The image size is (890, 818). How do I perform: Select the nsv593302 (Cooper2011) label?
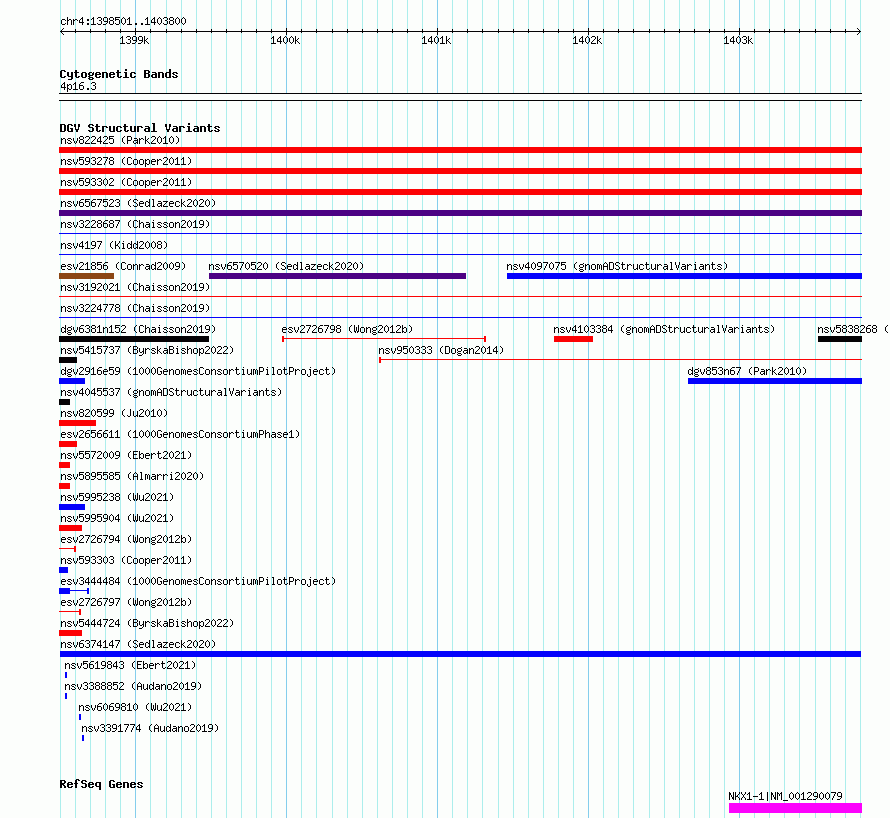click(126, 182)
